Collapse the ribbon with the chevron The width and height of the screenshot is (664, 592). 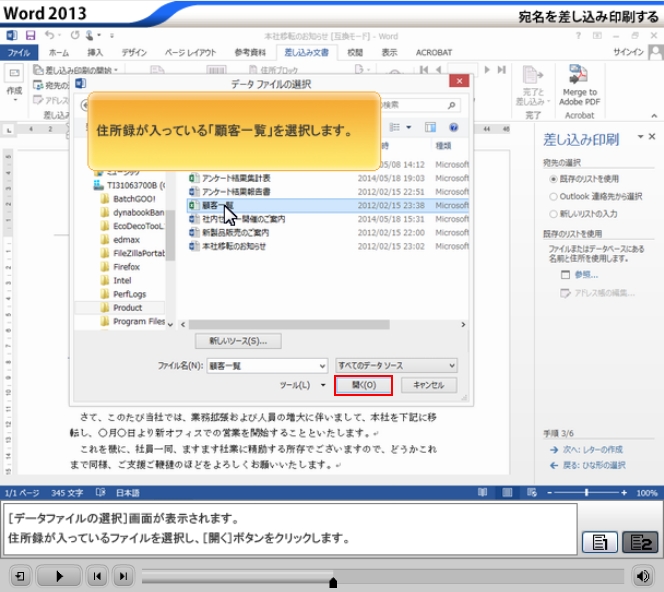[654, 116]
